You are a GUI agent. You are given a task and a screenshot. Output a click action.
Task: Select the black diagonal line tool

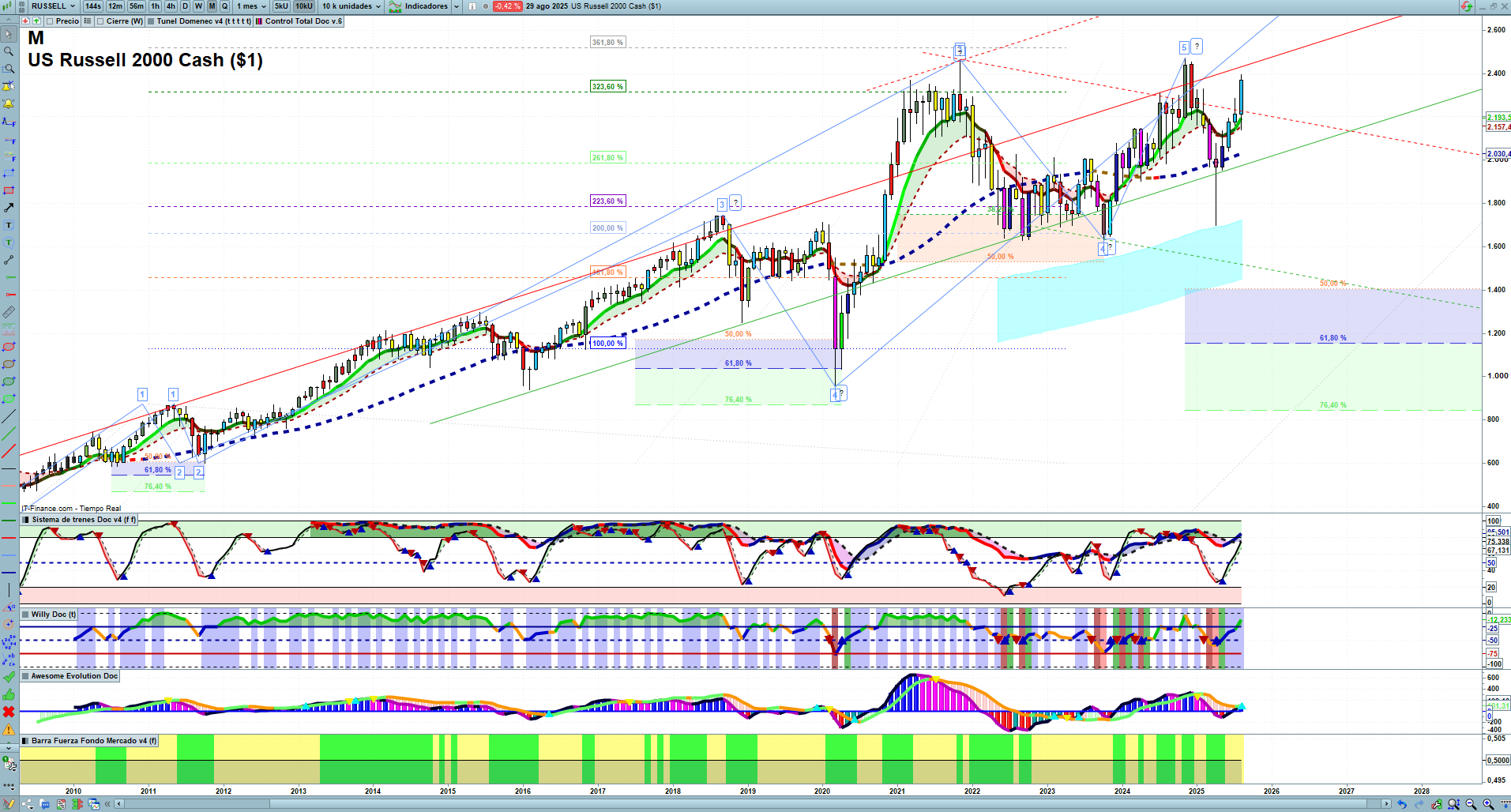[x=9, y=416]
